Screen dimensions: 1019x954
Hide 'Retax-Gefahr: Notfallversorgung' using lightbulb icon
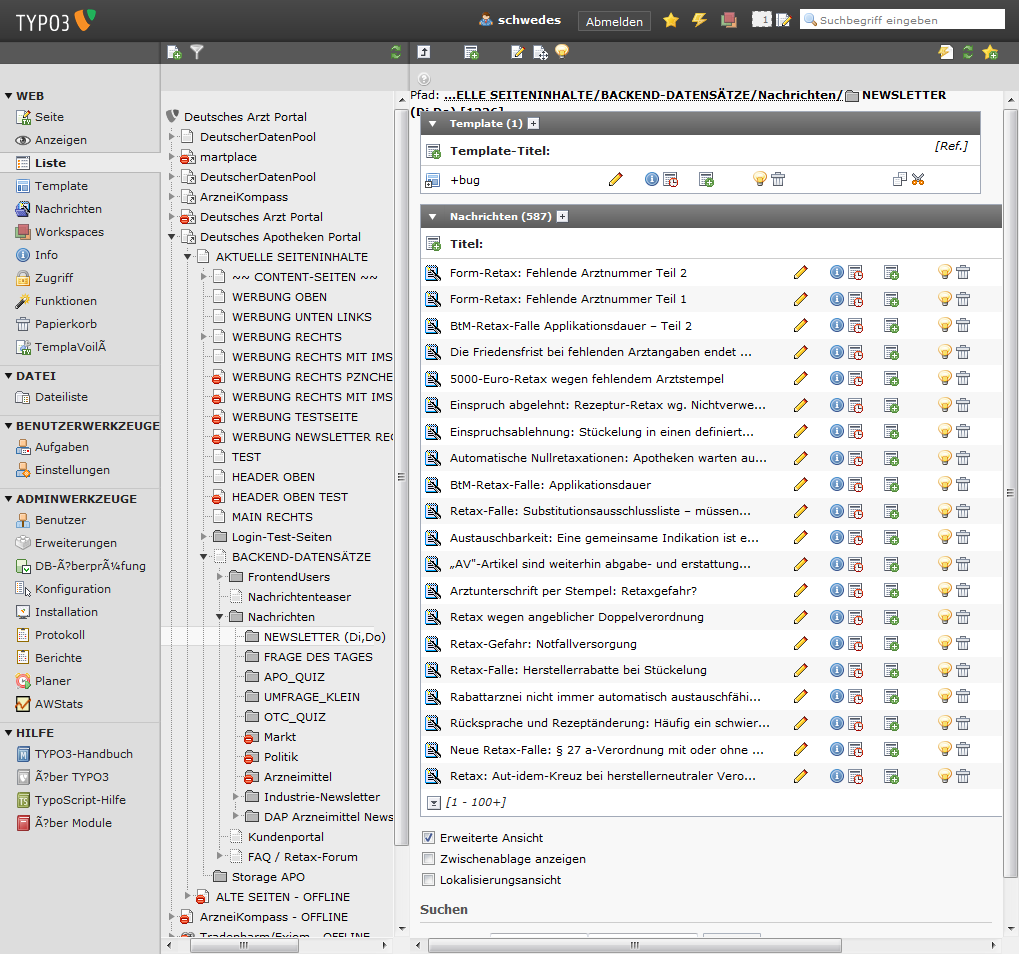[944, 643]
